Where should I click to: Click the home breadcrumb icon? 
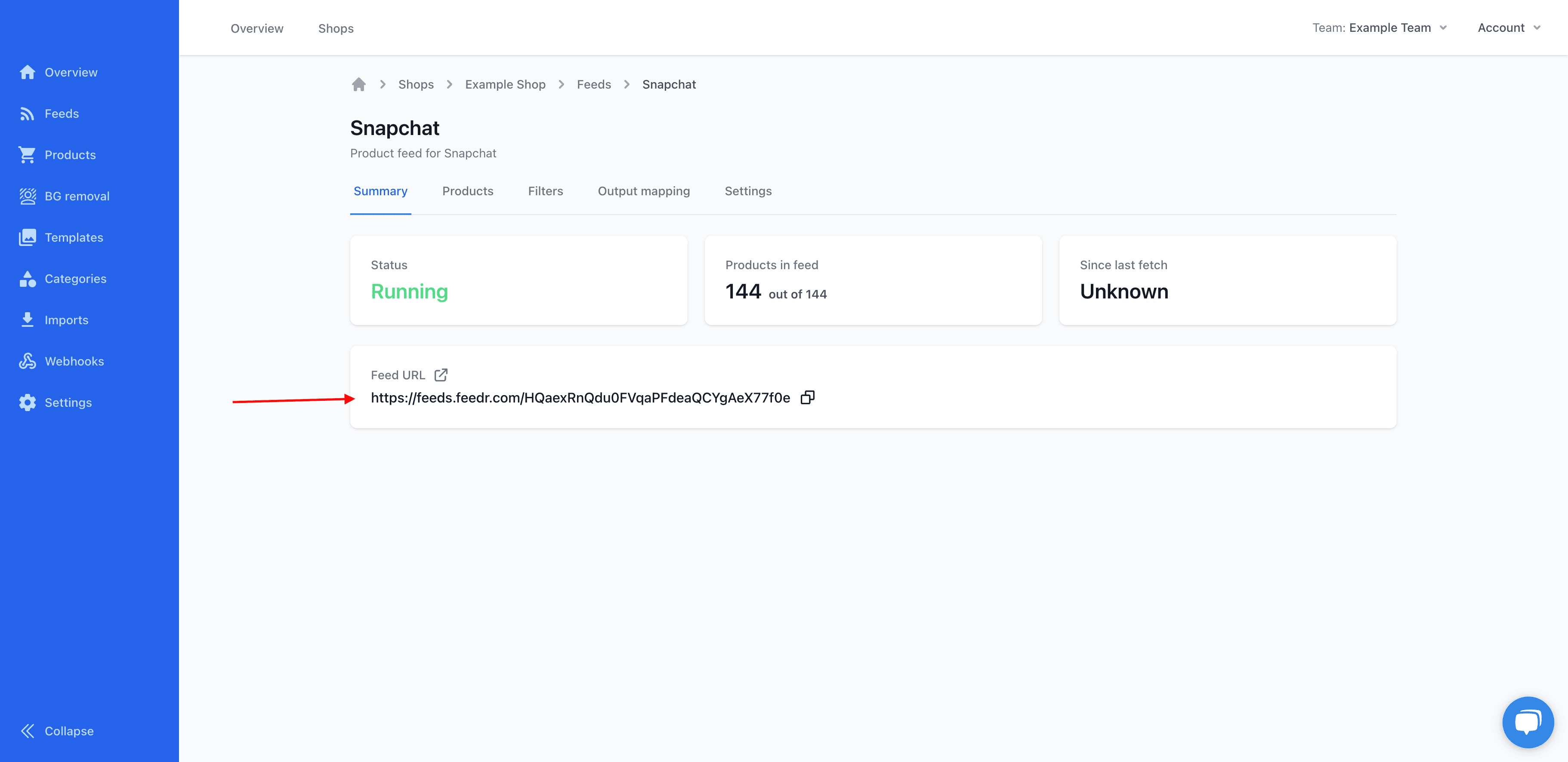point(358,84)
